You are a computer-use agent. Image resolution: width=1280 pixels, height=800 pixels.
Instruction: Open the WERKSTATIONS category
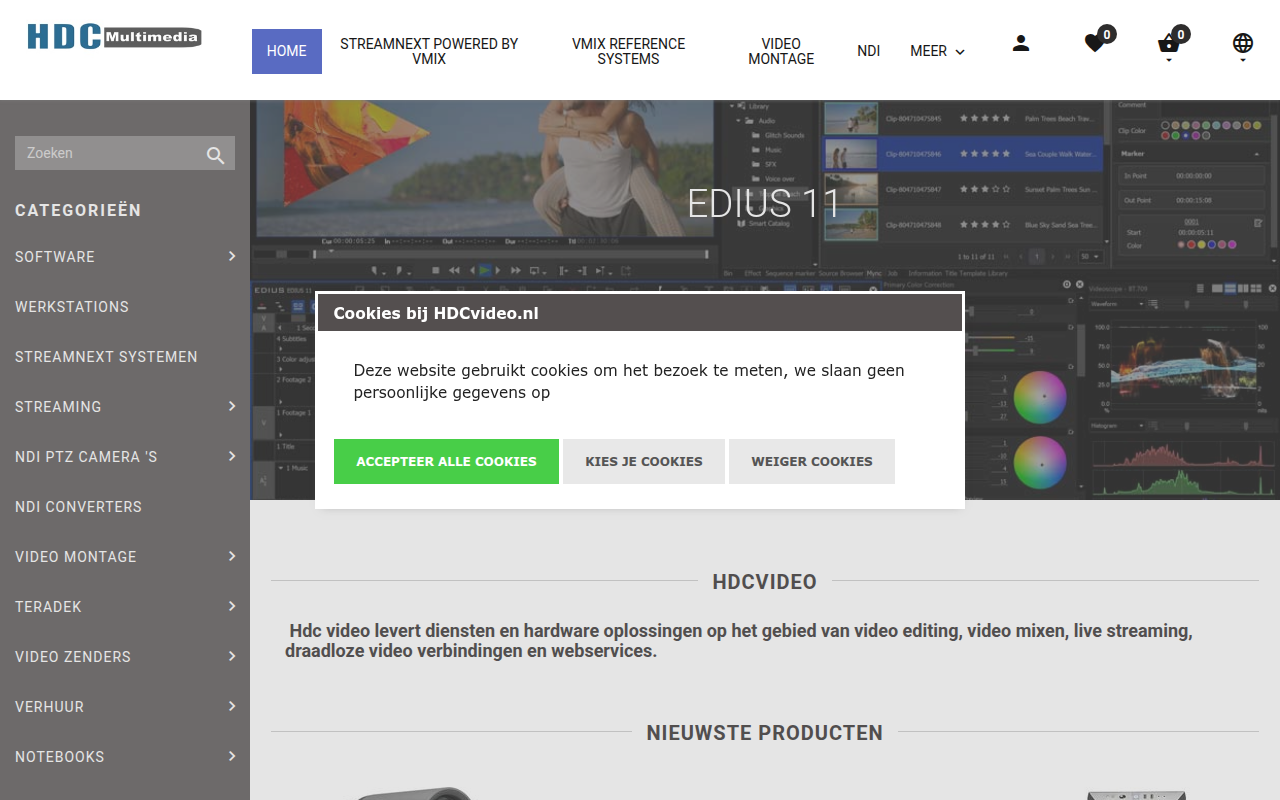tap(72, 307)
